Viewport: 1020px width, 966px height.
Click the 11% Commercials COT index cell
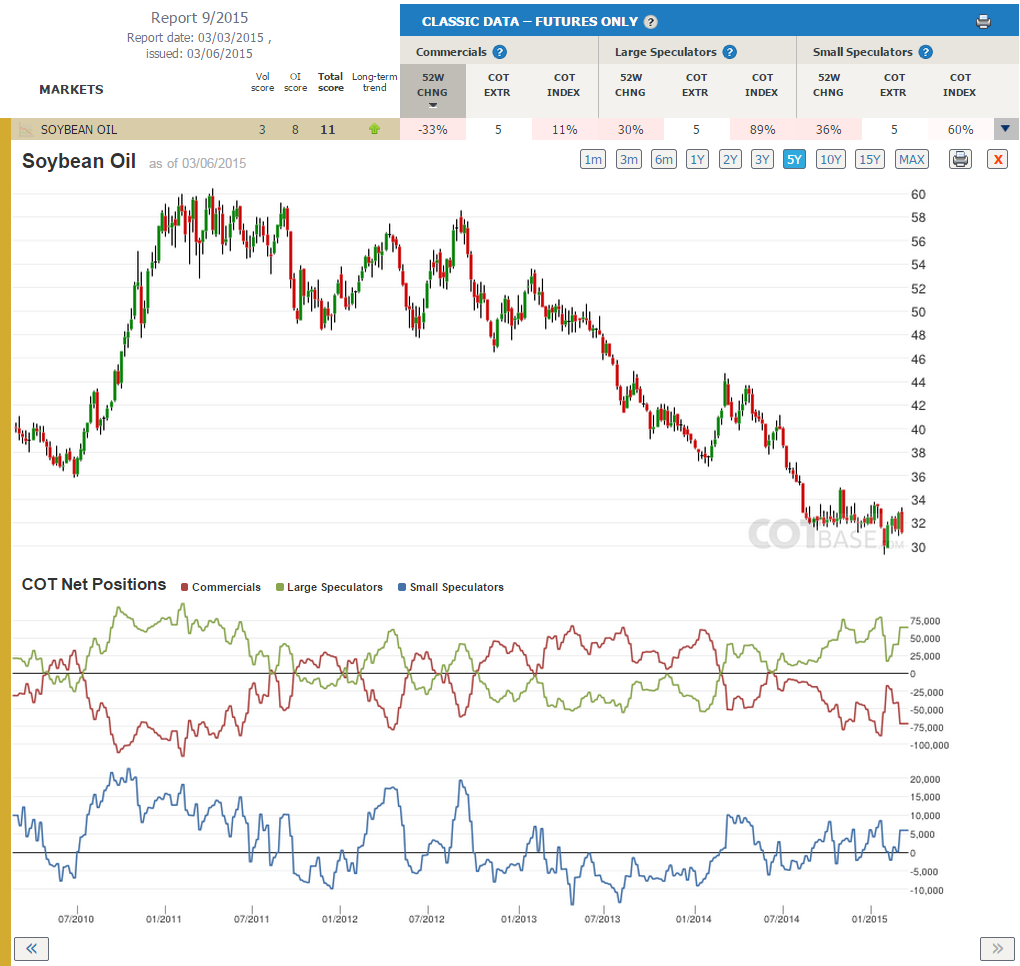[565, 129]
